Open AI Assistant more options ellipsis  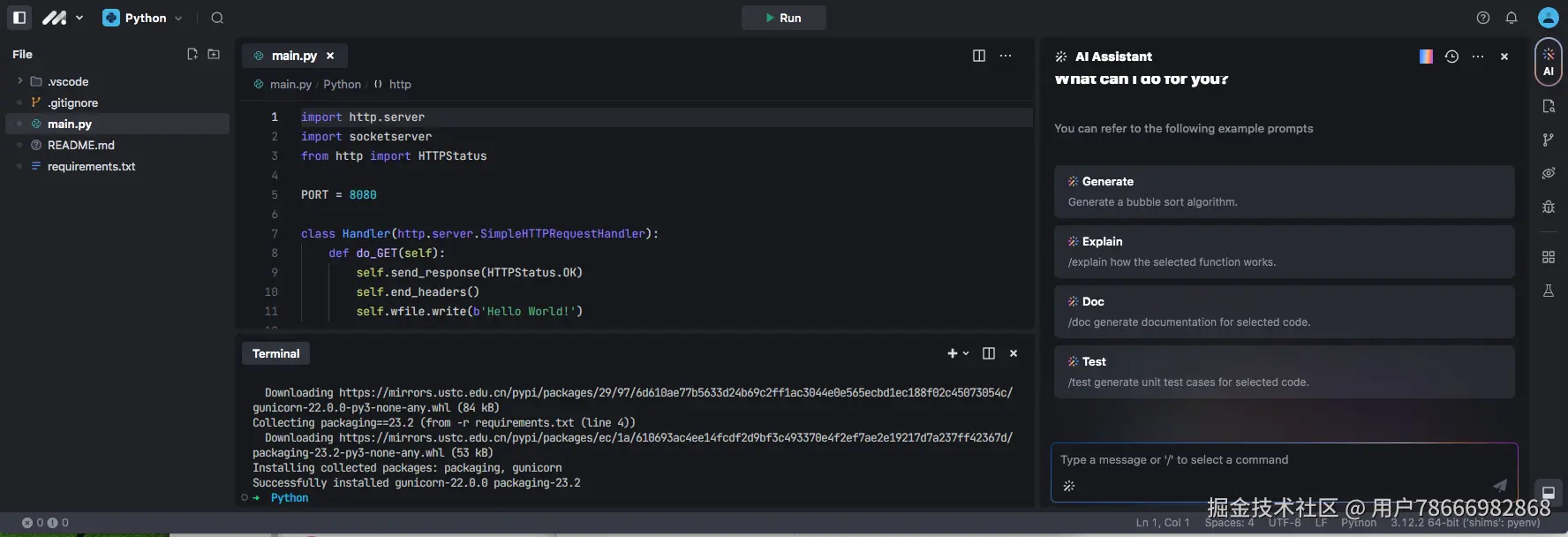[1478, 57]
